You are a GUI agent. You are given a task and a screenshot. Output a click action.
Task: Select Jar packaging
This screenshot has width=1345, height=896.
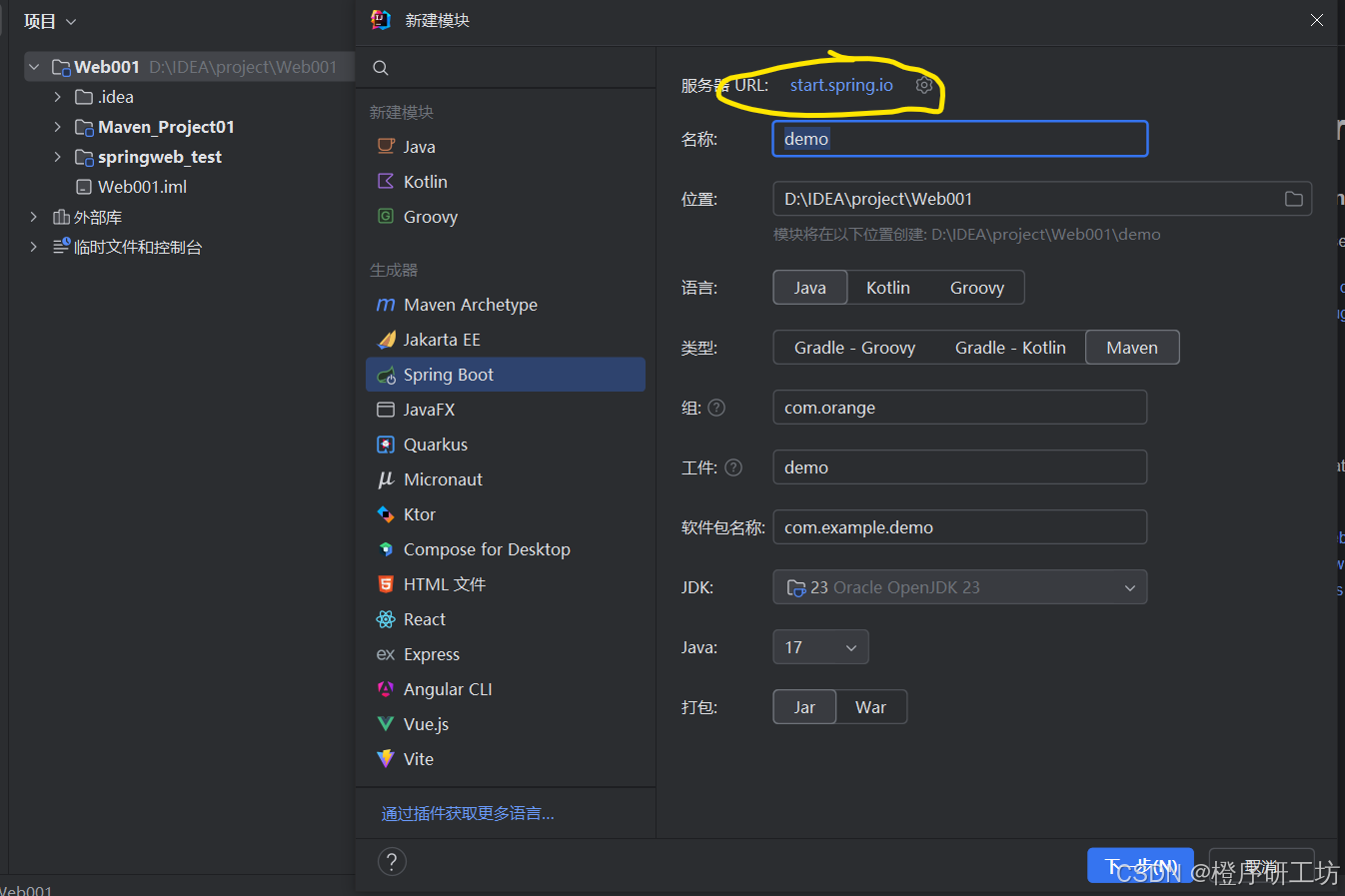pos(804,707)
